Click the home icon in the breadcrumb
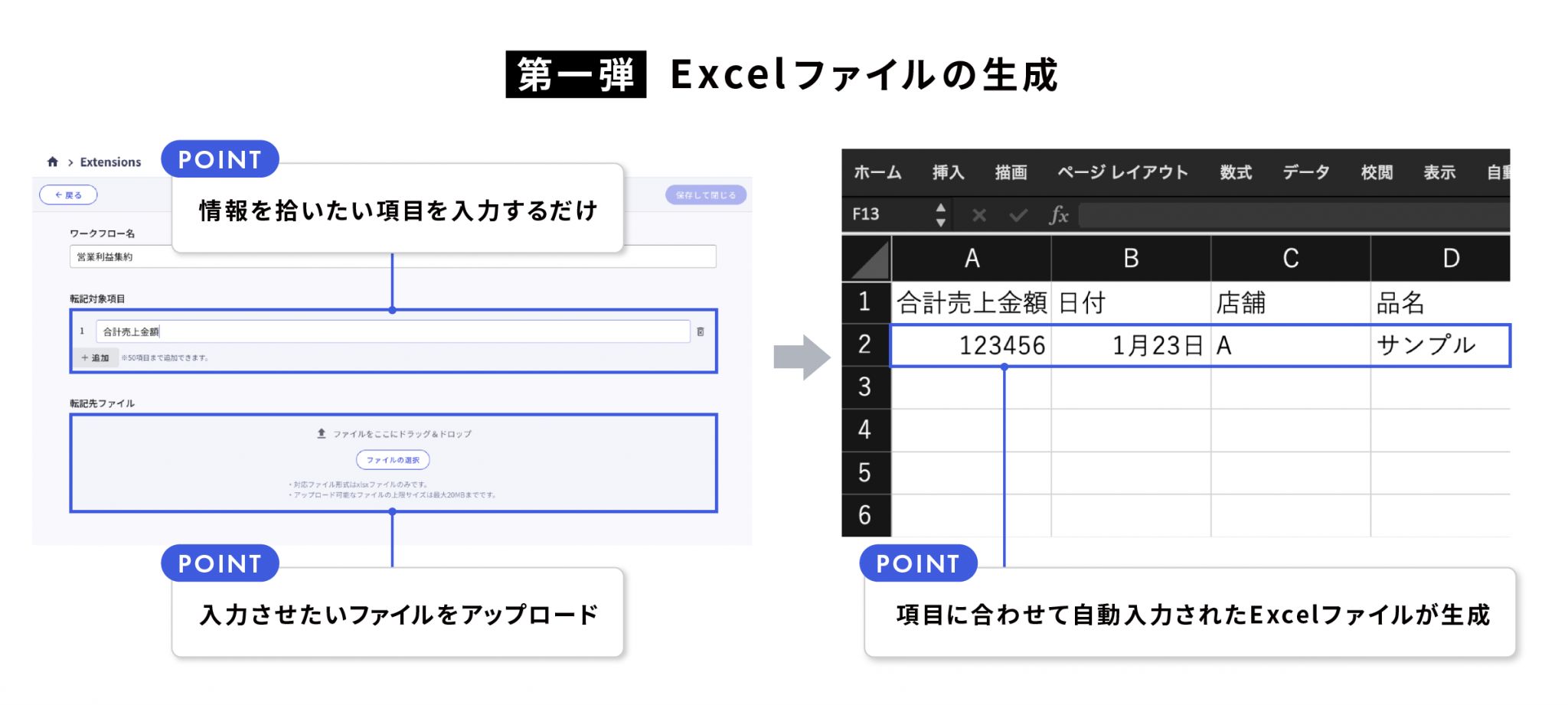This screenshot has width=1568, height=705. (x=53, y=161)
